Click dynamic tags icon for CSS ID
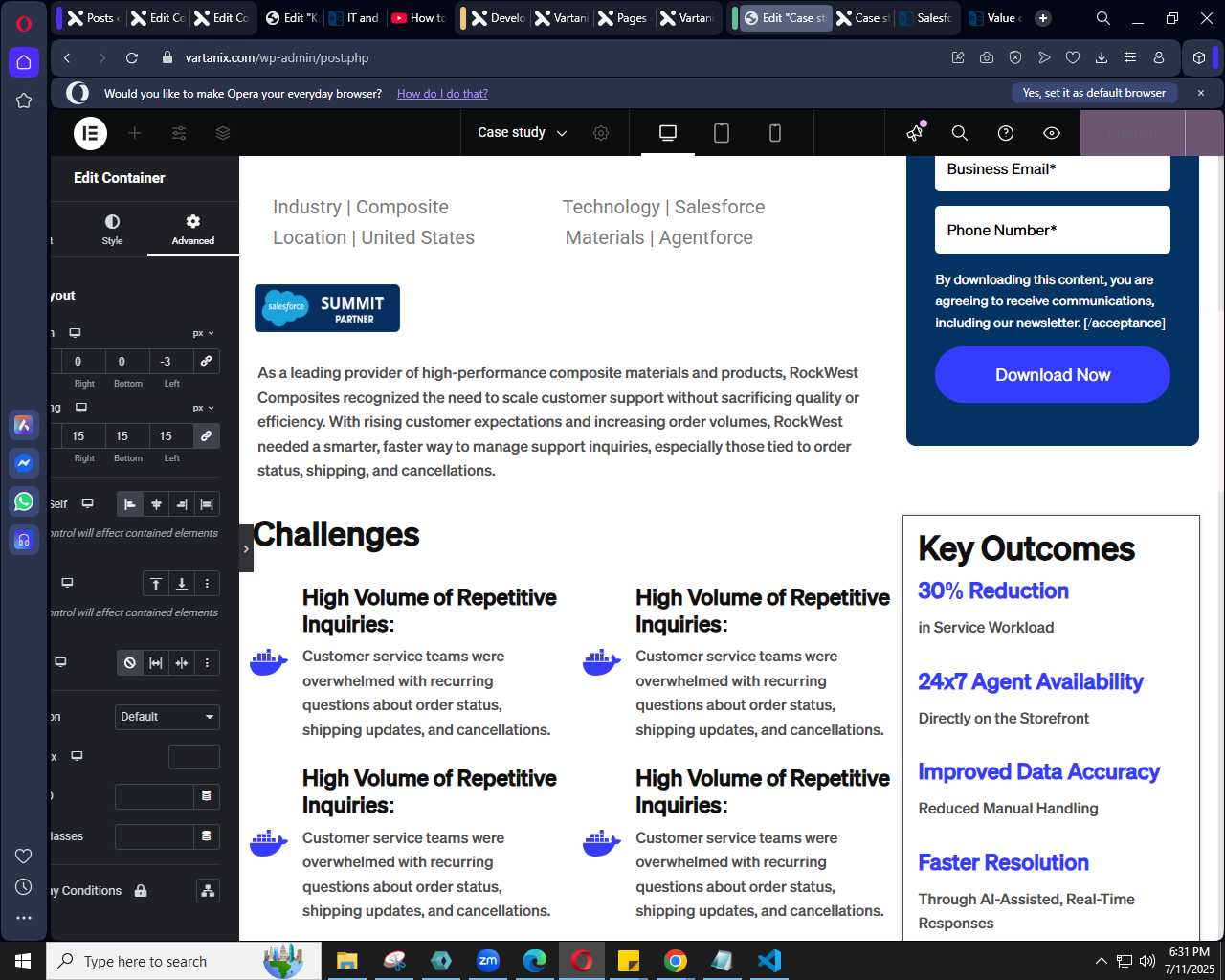 tap(206, 796)
